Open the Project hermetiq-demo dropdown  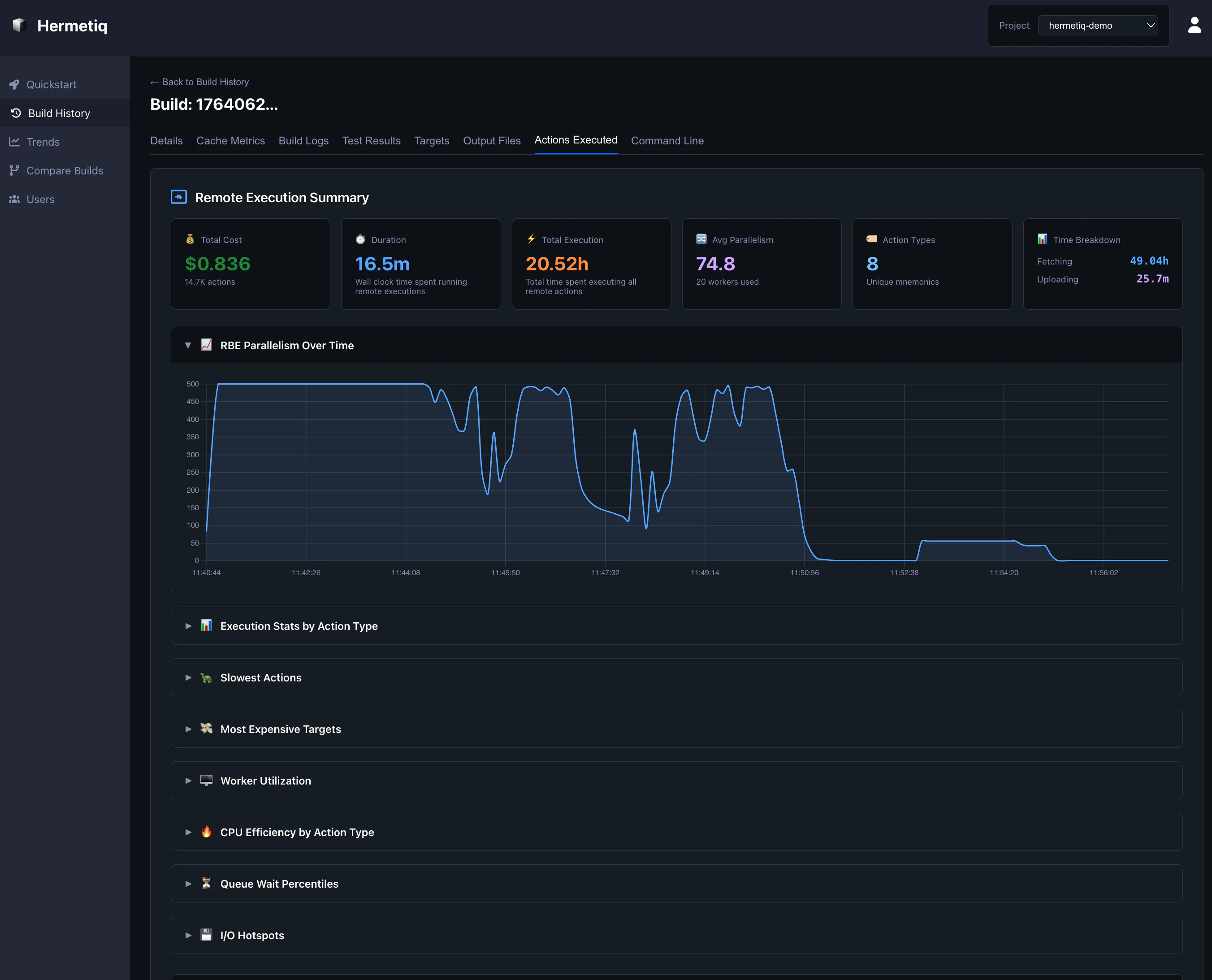[1098, 26]
